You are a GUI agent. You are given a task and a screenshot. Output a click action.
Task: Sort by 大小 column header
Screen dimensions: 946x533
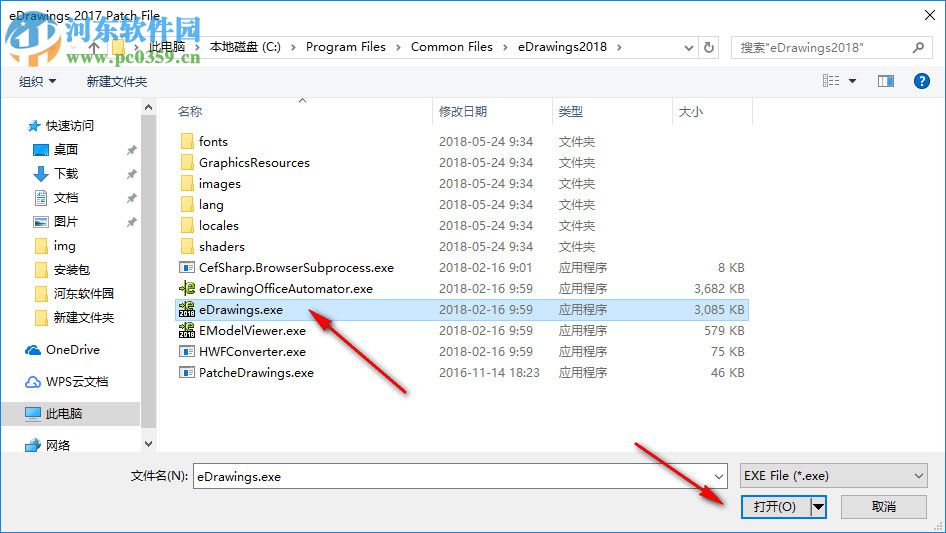click(690, 112)
